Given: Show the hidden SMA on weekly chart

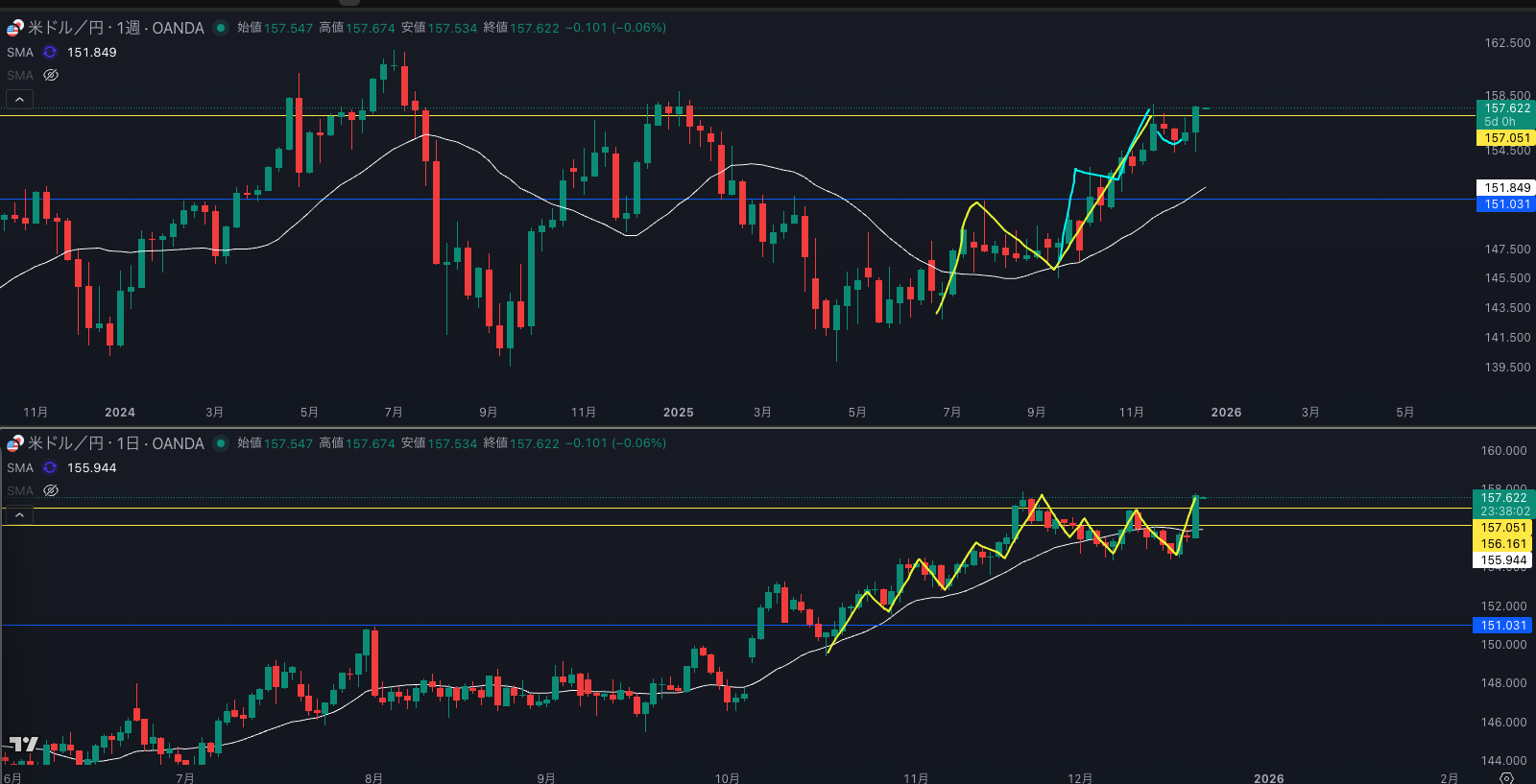Looking at the screenshot, I should (51, 75).
